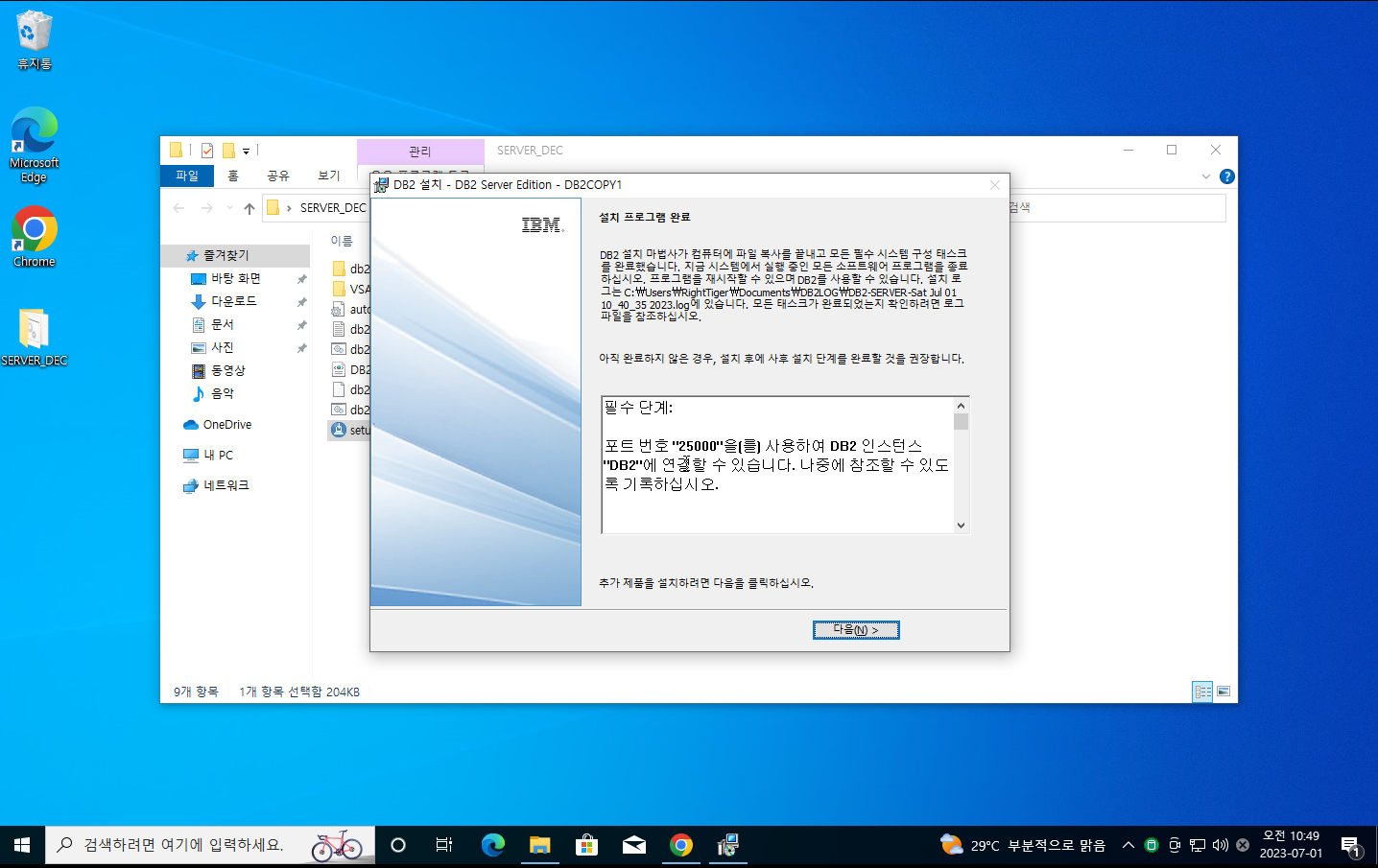Expand the ribbon with the chevron

[1206, 176]
